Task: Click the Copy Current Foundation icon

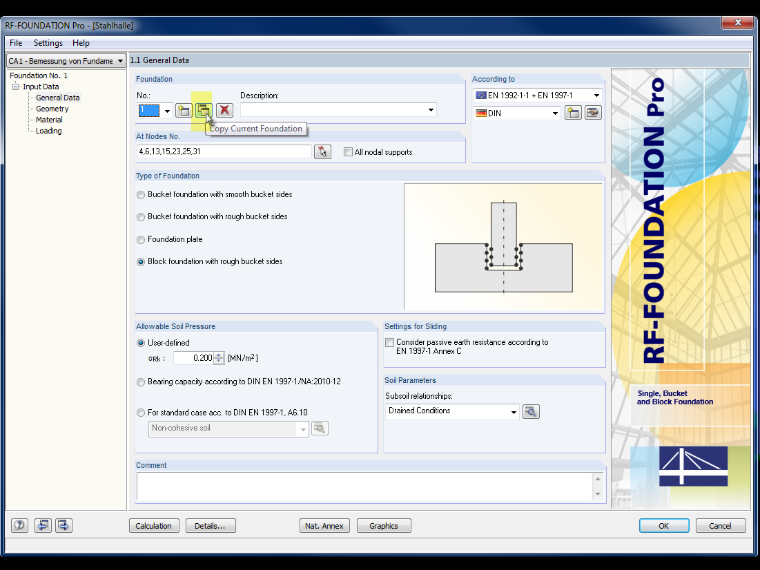Action: (204, 111)
